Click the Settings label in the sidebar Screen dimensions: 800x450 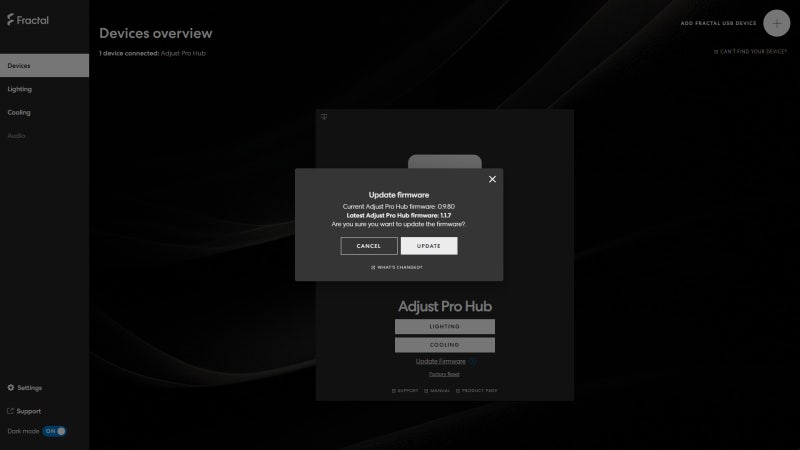point(30,388)
